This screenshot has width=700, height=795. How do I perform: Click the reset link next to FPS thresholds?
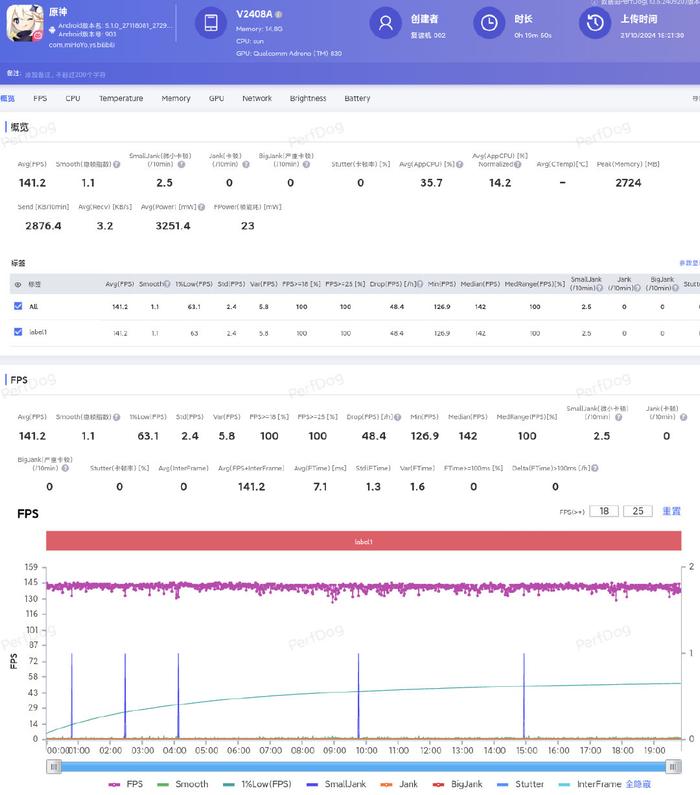pos(671,511)
